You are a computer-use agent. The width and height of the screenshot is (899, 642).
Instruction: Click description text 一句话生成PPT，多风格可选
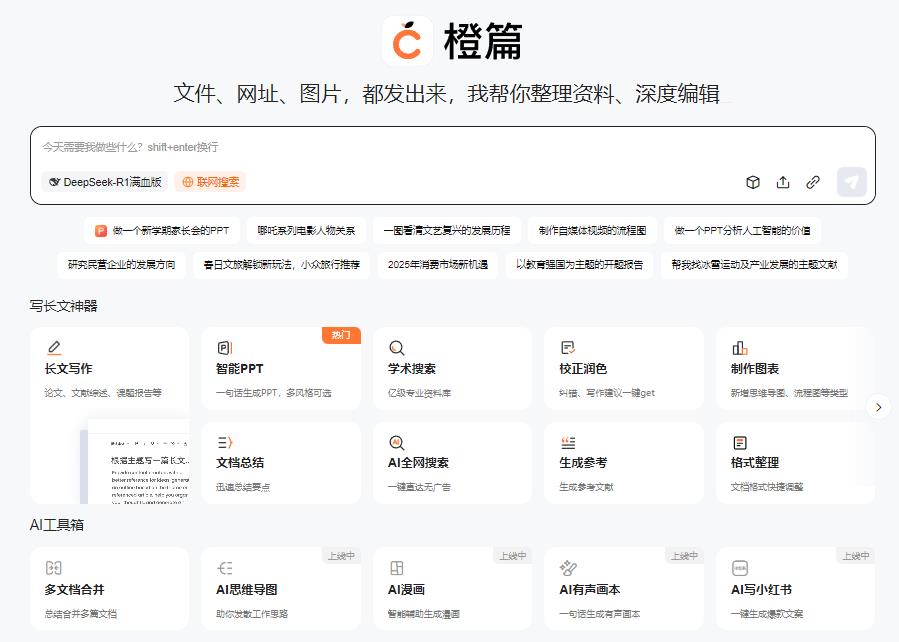pyautogui.click(x=273, y=393)
